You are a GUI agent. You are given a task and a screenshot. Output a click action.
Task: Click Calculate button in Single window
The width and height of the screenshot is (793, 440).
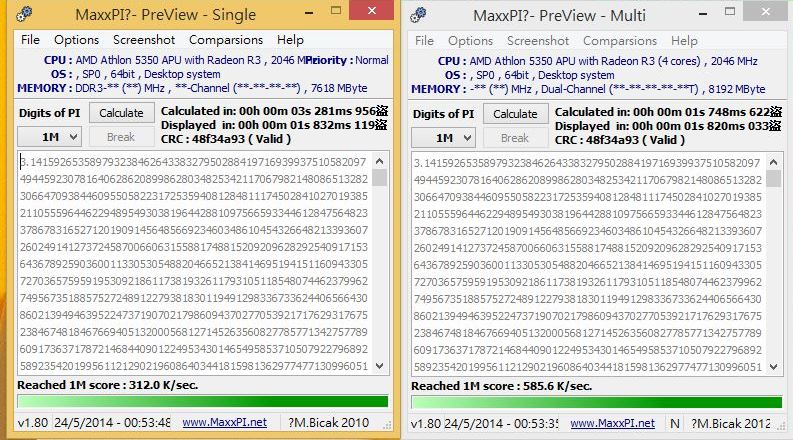pyautogui.click(x=121, y=113)
